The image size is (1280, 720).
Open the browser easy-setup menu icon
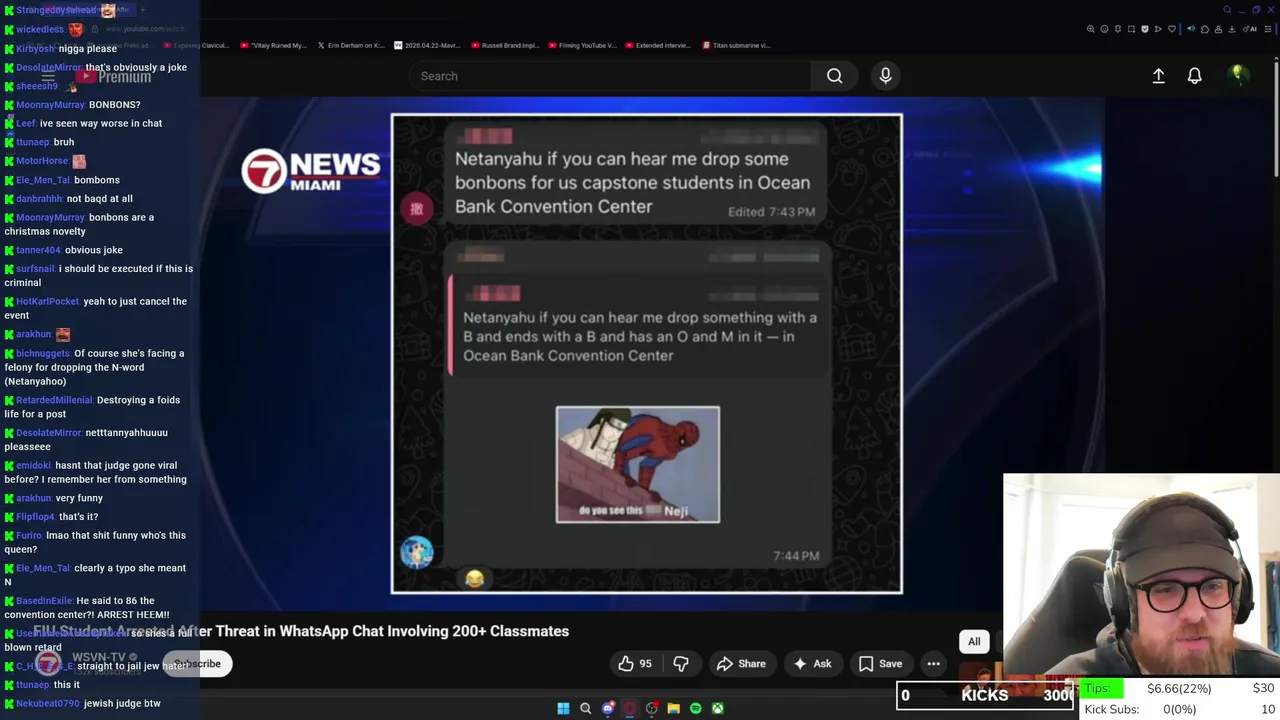click(1268, 29)
